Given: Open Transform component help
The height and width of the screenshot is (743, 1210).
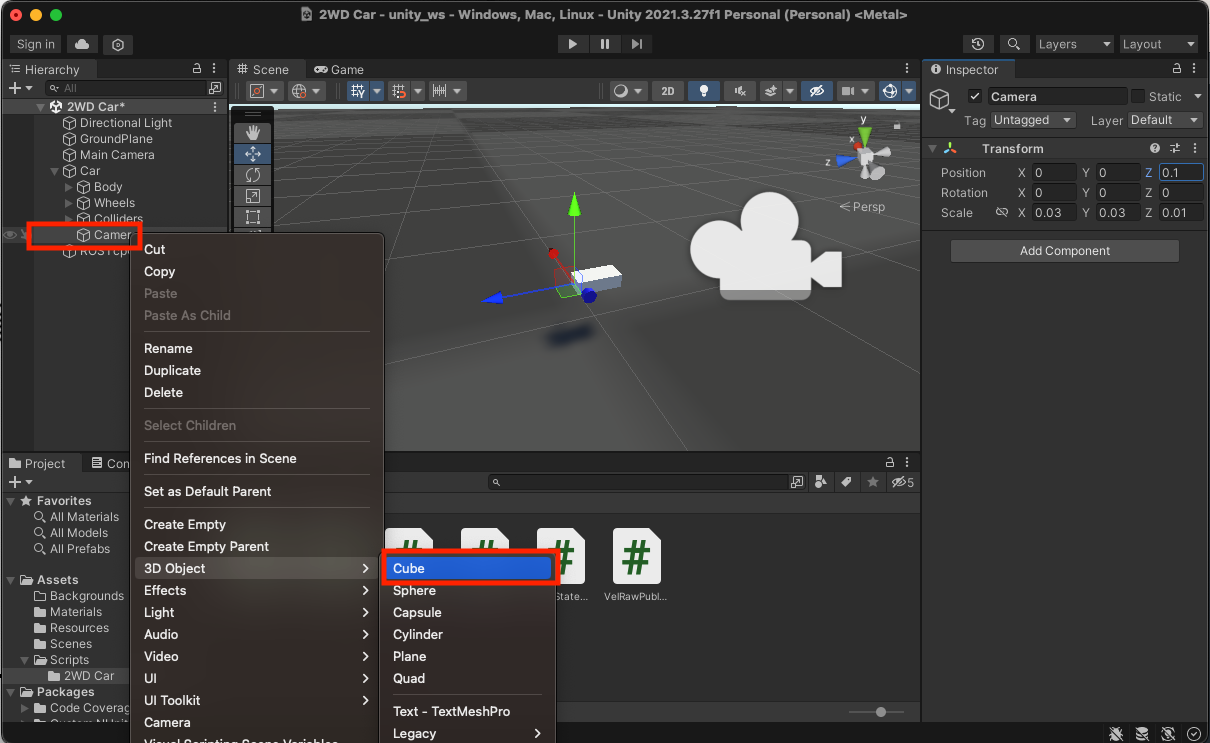Looking at the screenshot, I should point(1155,148).
